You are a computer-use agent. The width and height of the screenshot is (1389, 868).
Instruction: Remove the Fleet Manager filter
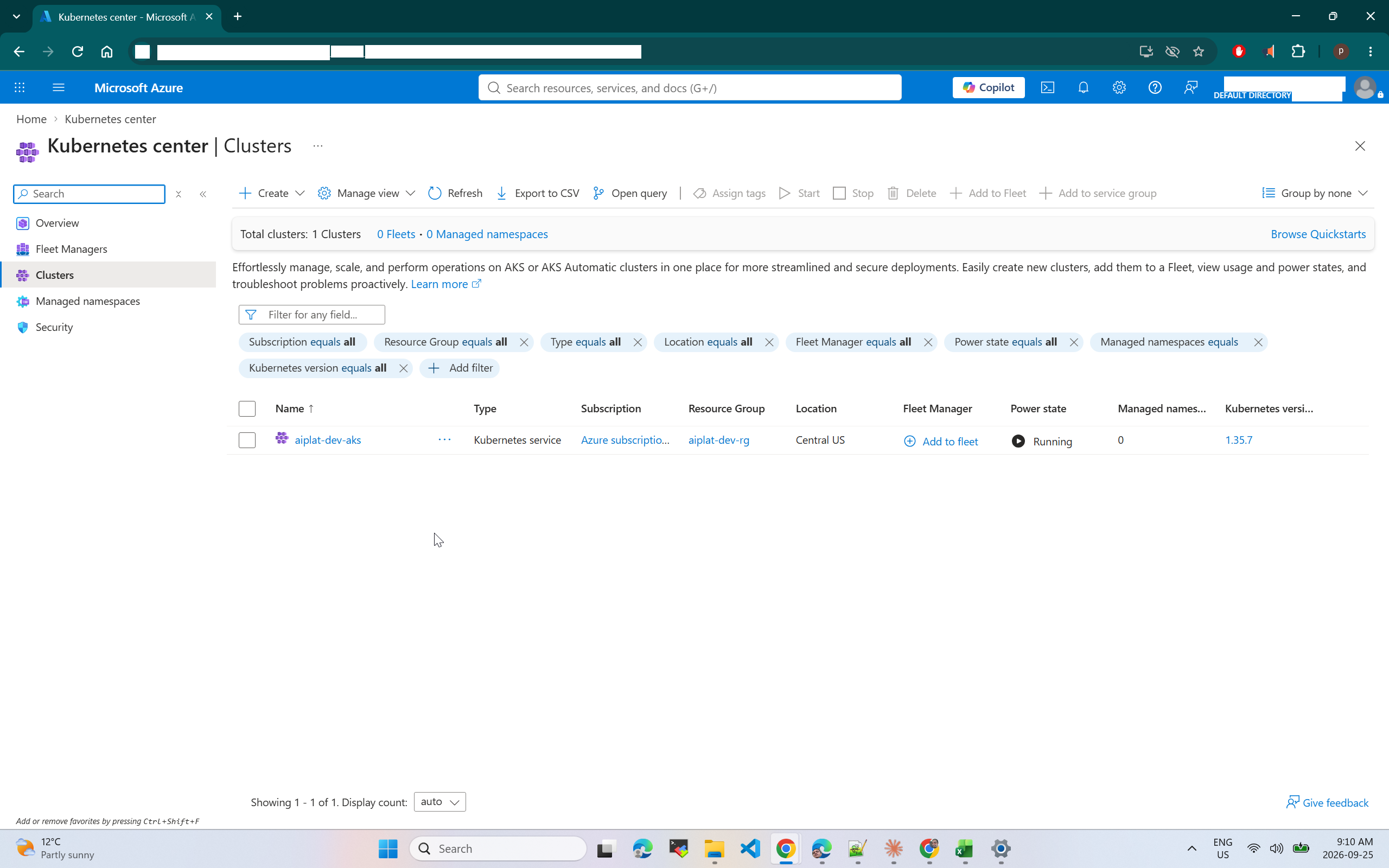927,342
